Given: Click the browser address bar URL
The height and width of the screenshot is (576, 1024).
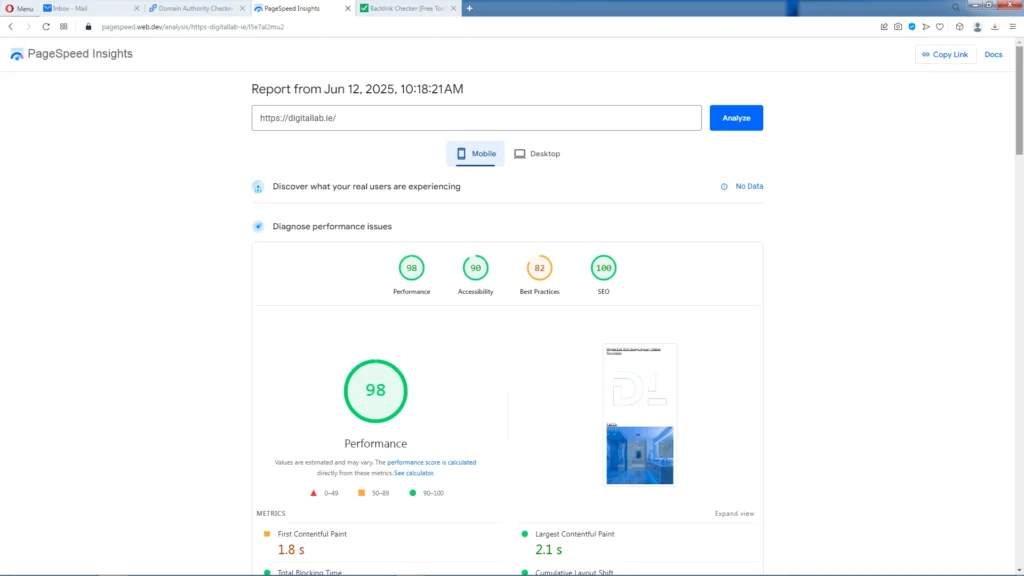Looking at the screenshot, I should tap(193, 27).
